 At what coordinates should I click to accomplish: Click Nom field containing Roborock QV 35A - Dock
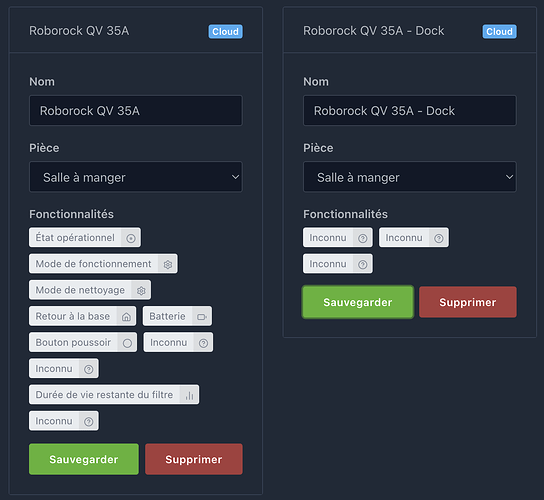click(x=410, y=111)
